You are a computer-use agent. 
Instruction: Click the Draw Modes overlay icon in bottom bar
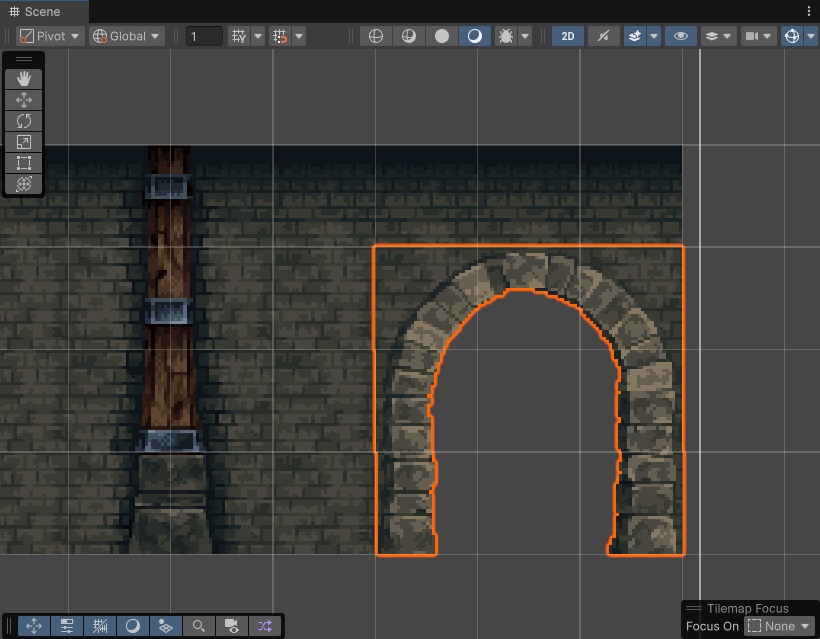pos(133,625)
